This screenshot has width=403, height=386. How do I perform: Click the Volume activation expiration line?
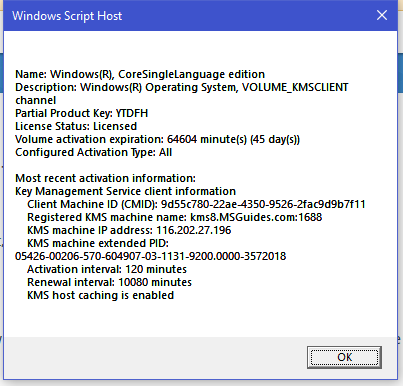pyautogui.click(x=157, y=139)
